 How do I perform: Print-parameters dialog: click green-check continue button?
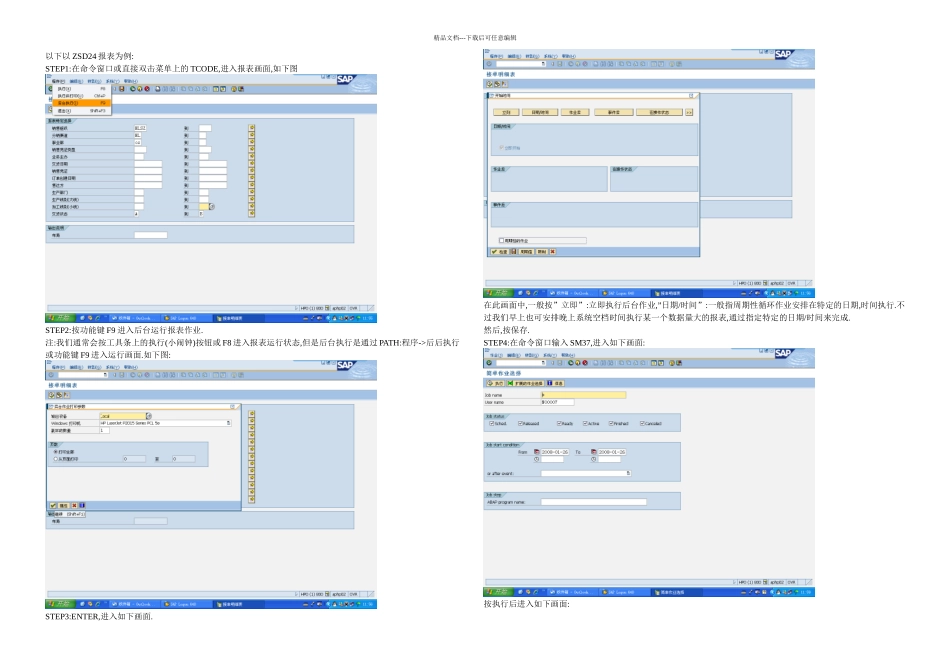click(x=53, y=505)
